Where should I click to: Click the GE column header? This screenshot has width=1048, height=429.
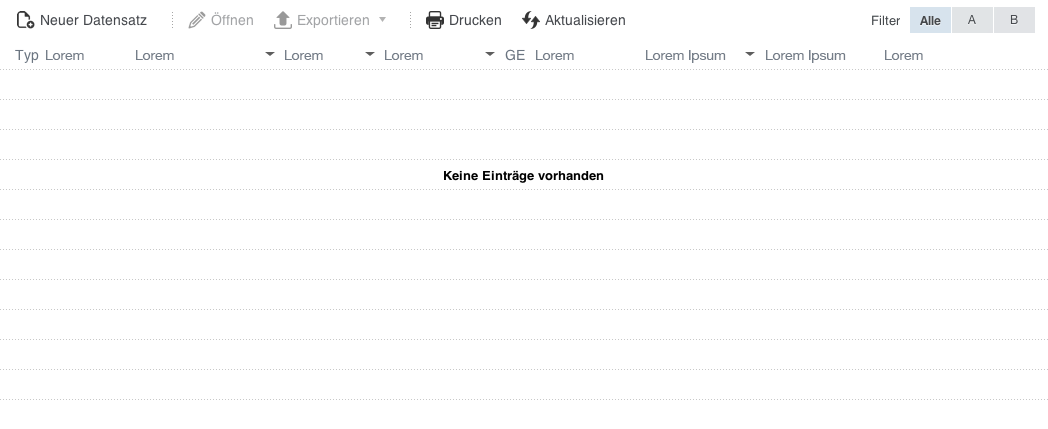pos(515,55)
